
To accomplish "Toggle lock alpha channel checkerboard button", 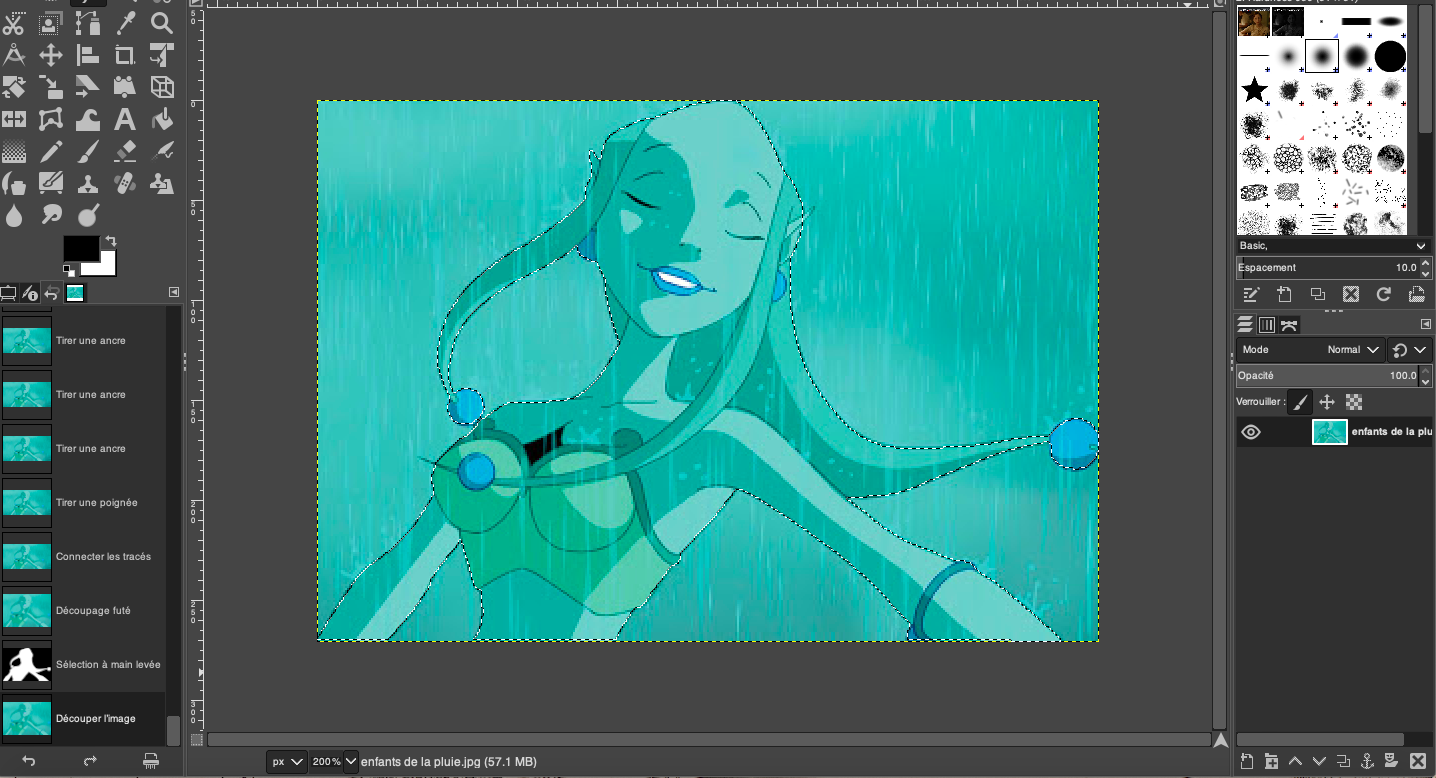I will point(1354,402).
